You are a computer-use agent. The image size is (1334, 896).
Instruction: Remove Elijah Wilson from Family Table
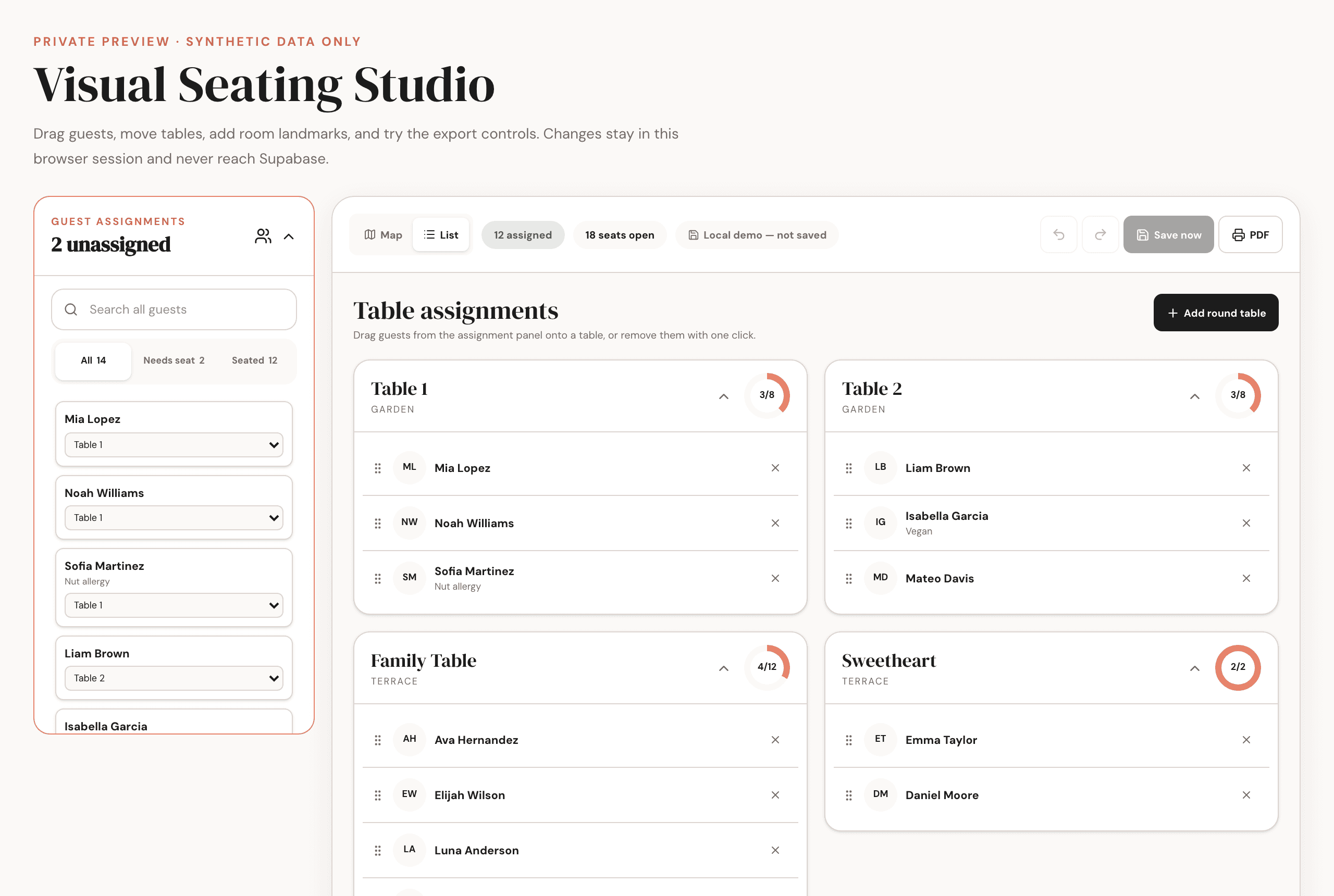[775, 795]
